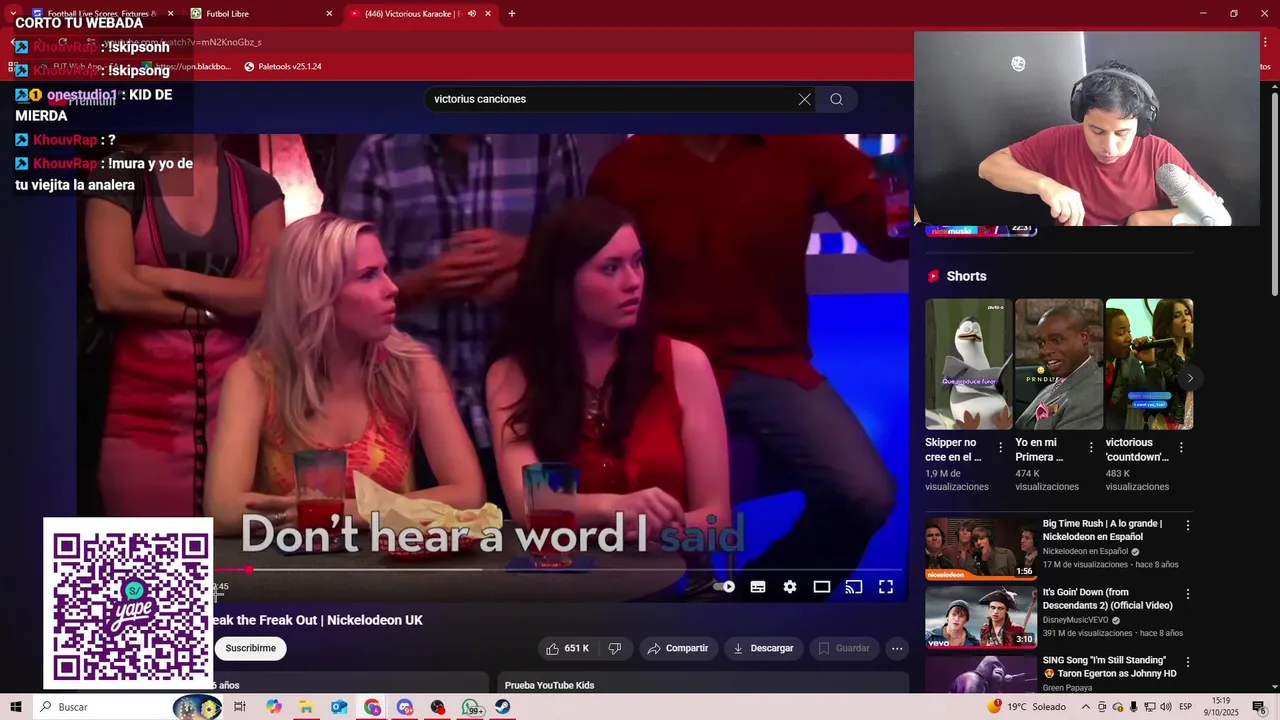Open Skipper penguin short thumbnail
This screenshot has width=1280, height=720.
[x=968, y=364]
